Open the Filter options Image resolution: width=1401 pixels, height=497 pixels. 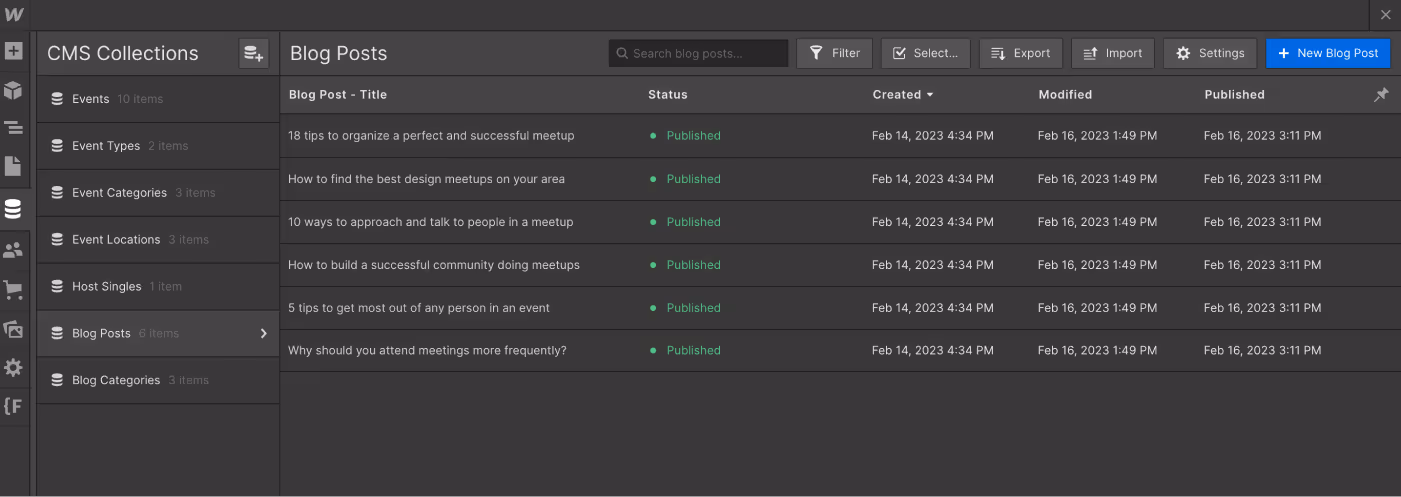835,53
